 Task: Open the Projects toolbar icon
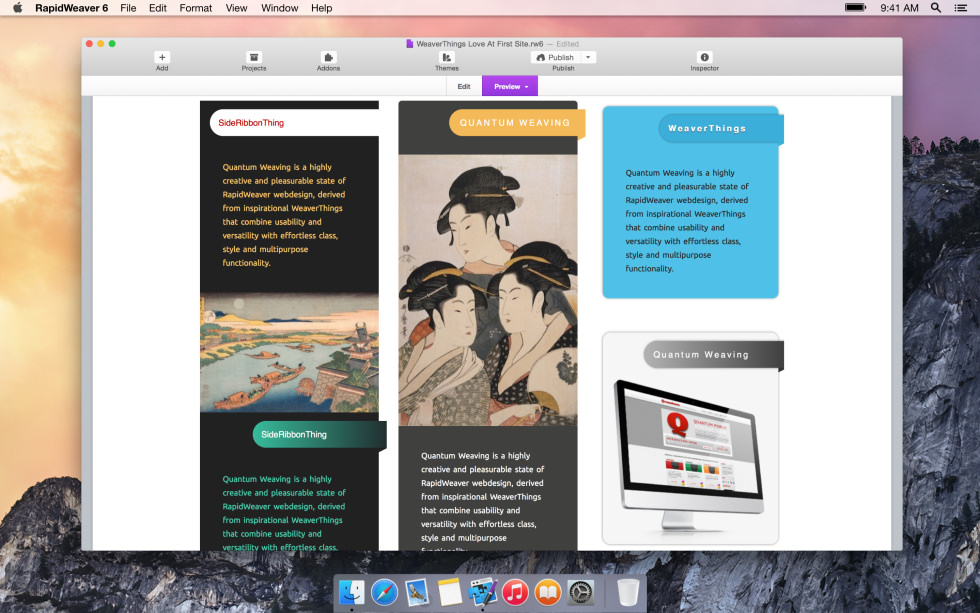tap(254, 57)
